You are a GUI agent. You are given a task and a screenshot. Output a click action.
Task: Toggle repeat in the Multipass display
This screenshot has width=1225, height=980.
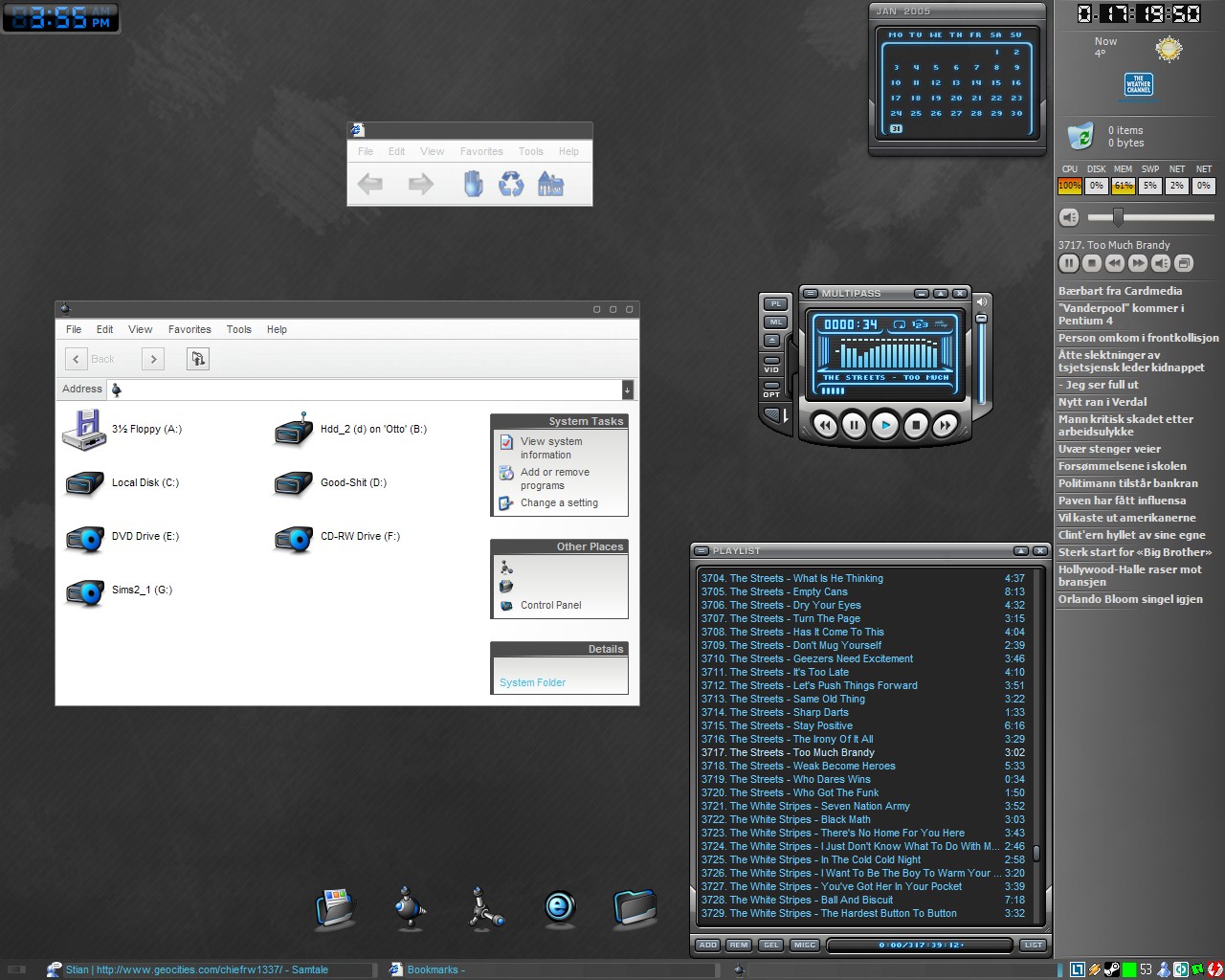[x=899, y=324]
